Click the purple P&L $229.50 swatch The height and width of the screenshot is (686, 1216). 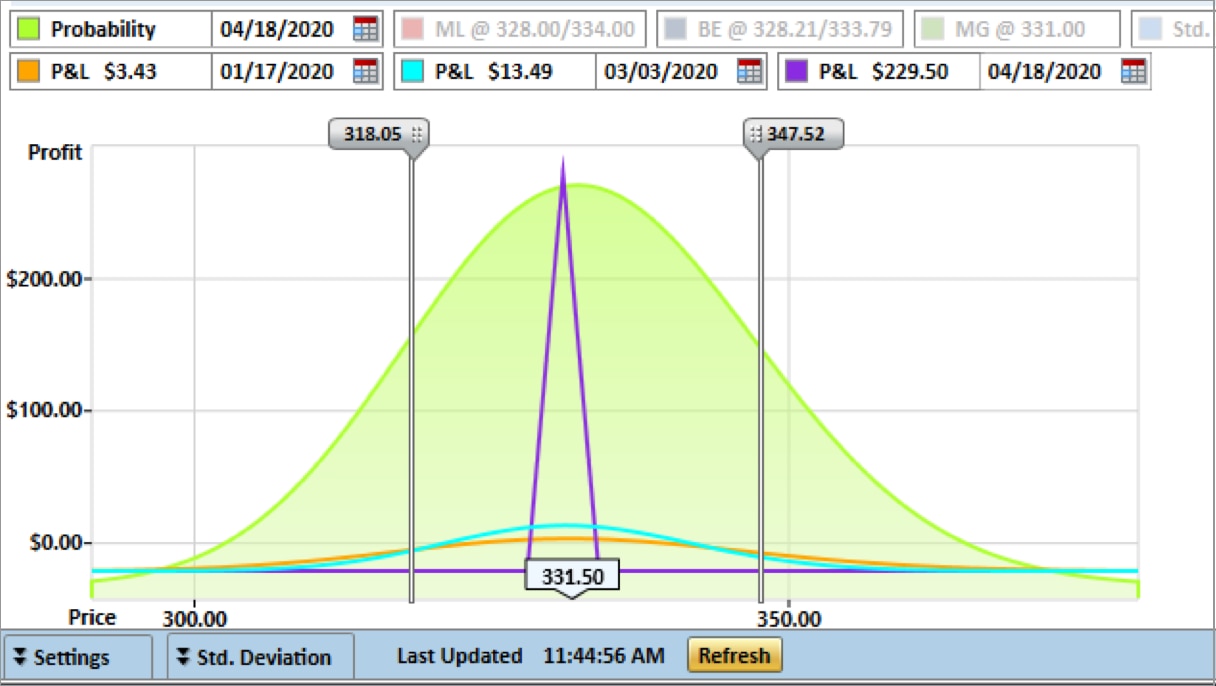pos(797,71)
